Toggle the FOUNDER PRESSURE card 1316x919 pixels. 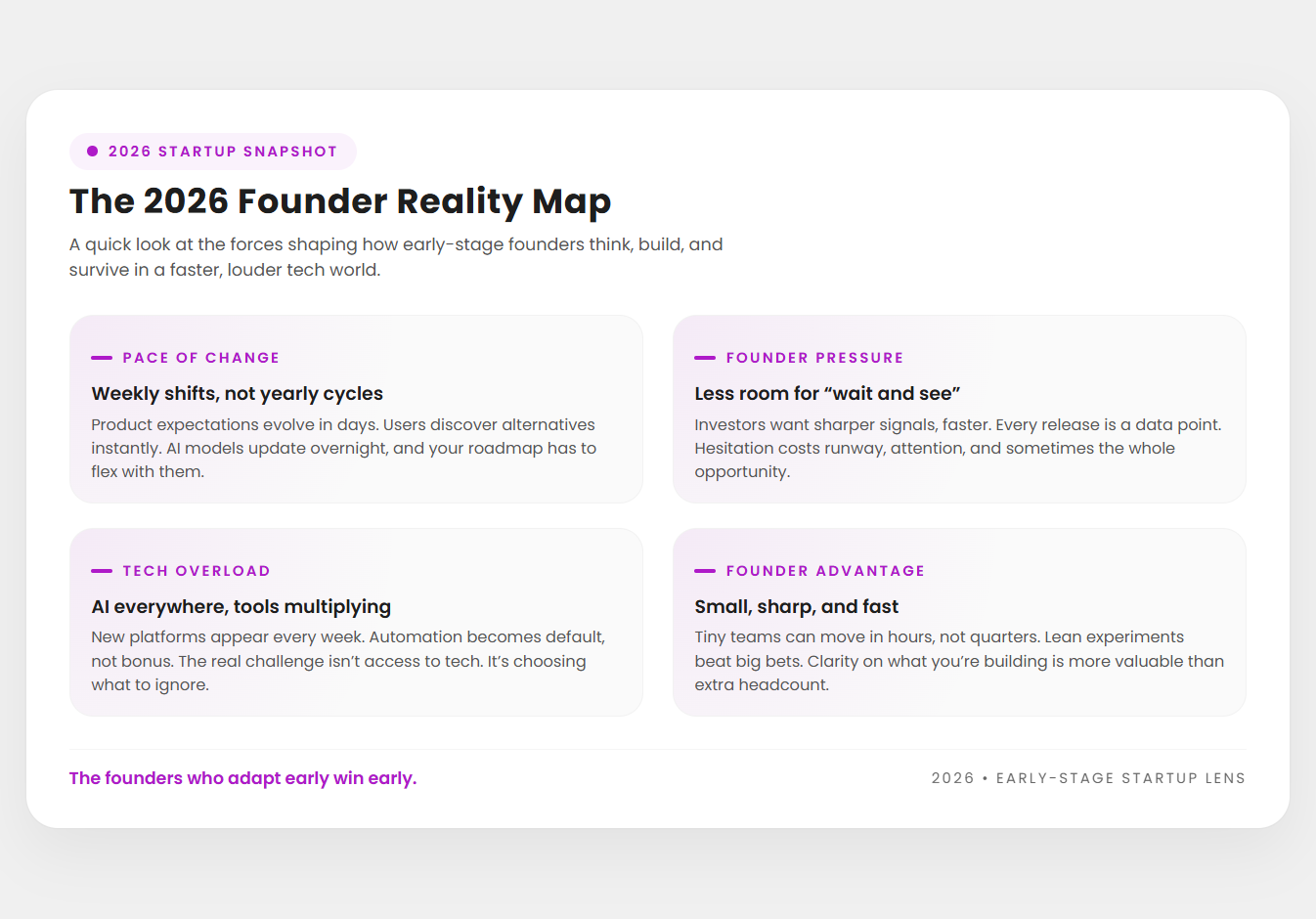pyautogui.click(x=959, y=409)
